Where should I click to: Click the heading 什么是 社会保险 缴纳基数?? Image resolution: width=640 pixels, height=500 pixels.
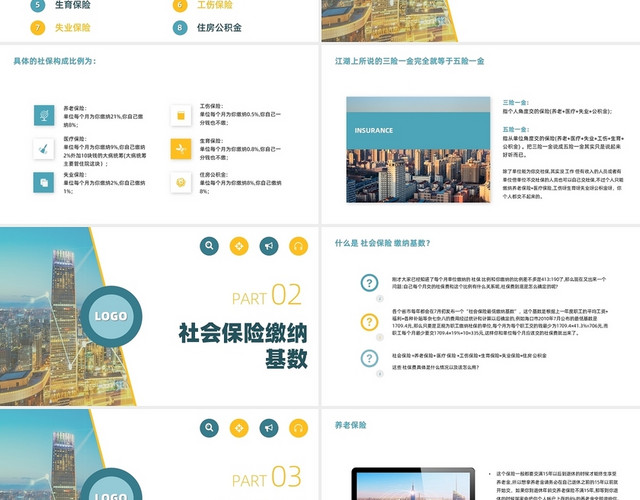click(382, 243)
